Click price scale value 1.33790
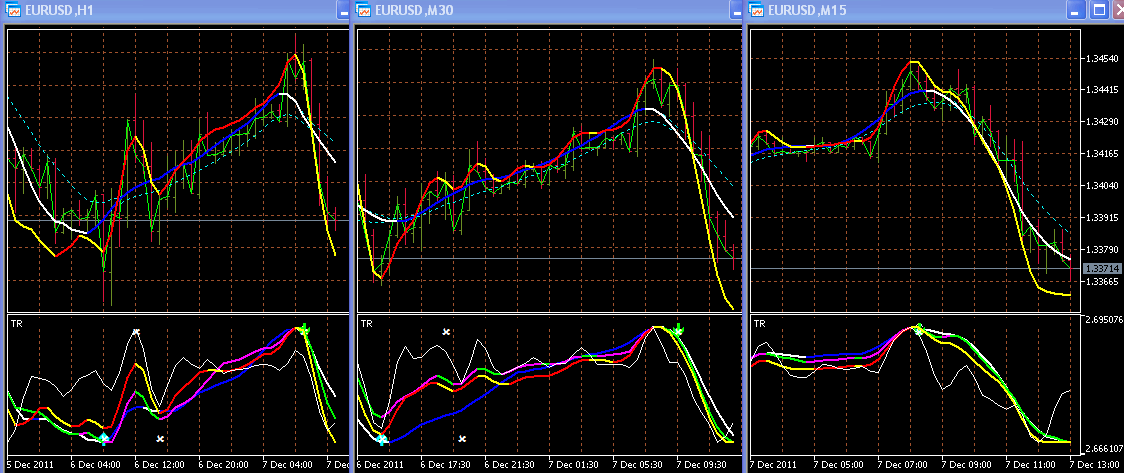The image size is (1124, 473). coord(1100,249)
